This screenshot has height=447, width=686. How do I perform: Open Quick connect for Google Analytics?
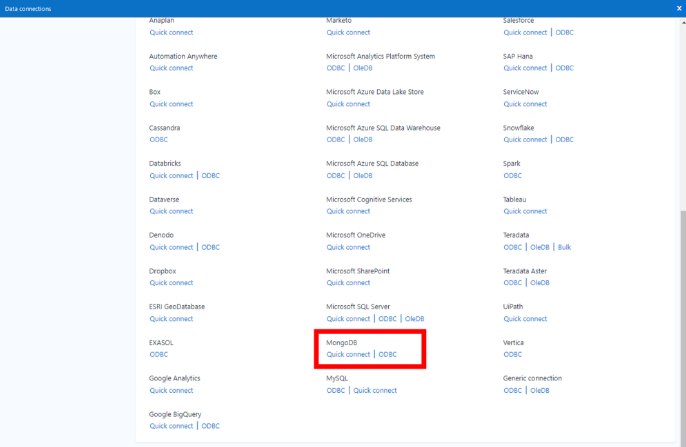[171, 390]
